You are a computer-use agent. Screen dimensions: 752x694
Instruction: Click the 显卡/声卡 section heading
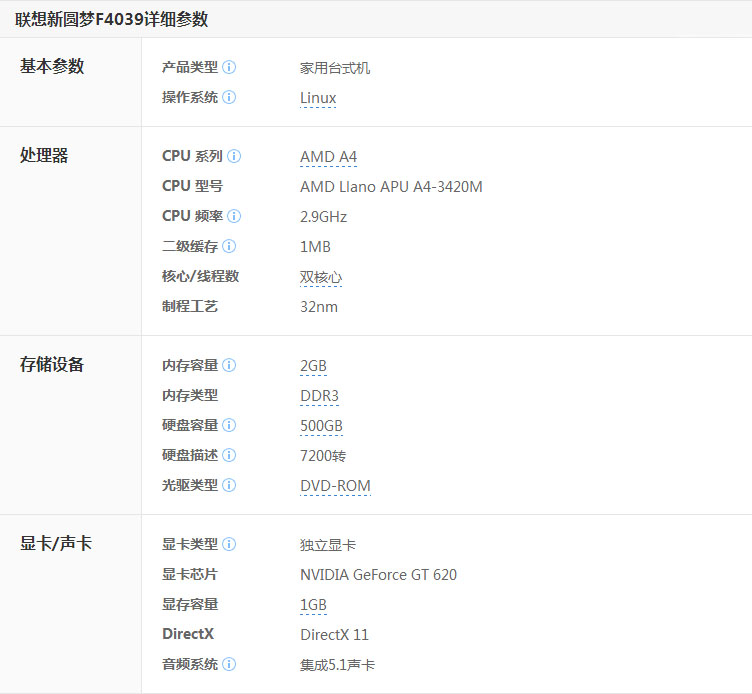[x=56, y=543]
